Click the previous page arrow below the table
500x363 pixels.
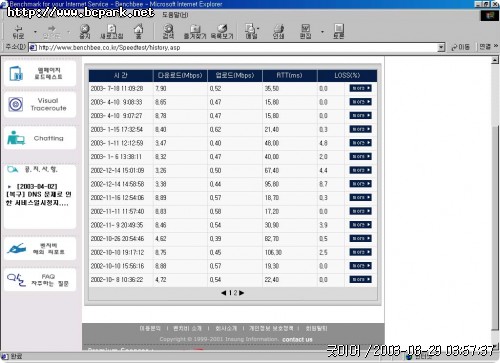click(224, 293)
